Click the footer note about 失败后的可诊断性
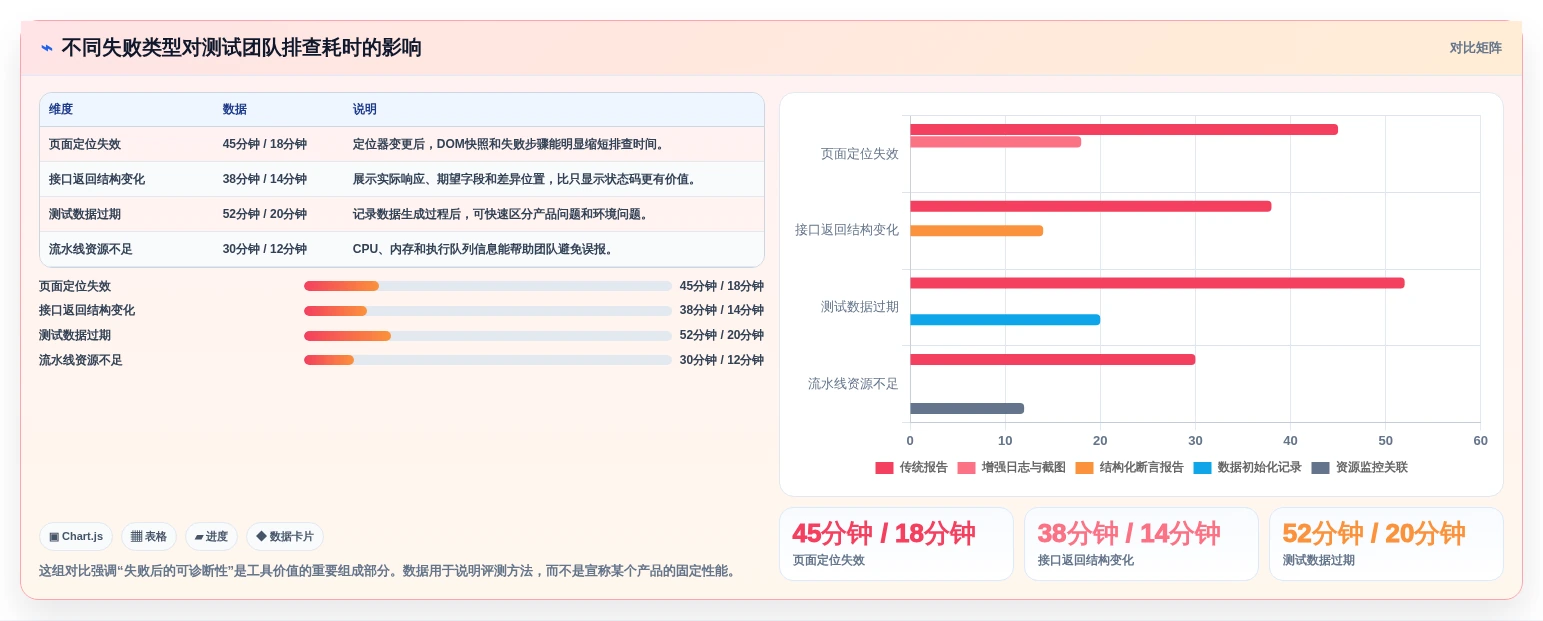The height and width of the screenshot is (621, 1543). pos(389,571)
